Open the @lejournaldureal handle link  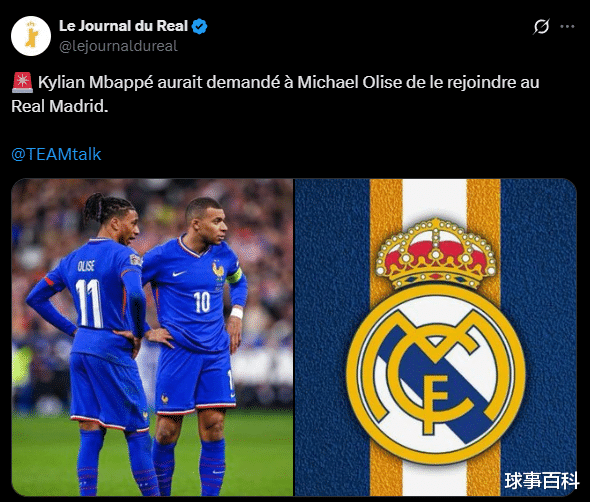coord(118,46)
